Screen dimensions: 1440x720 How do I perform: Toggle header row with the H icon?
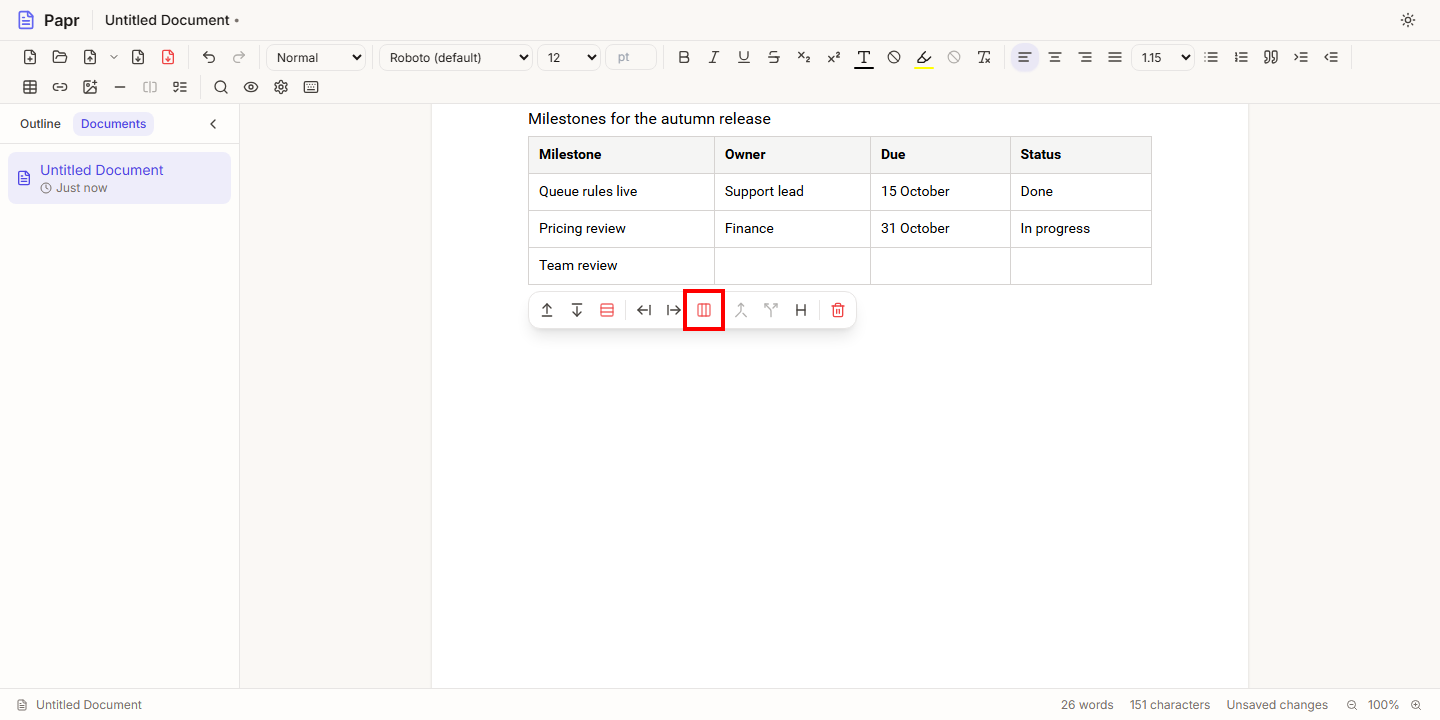801,310
